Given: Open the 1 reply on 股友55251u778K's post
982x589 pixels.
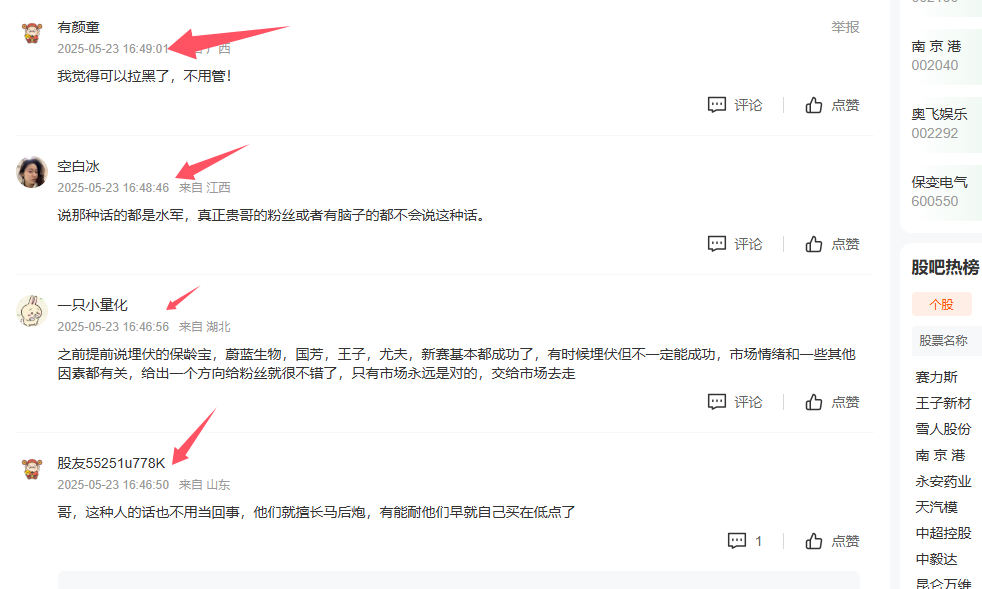Looking at the screenshot, I should point(745,541).
